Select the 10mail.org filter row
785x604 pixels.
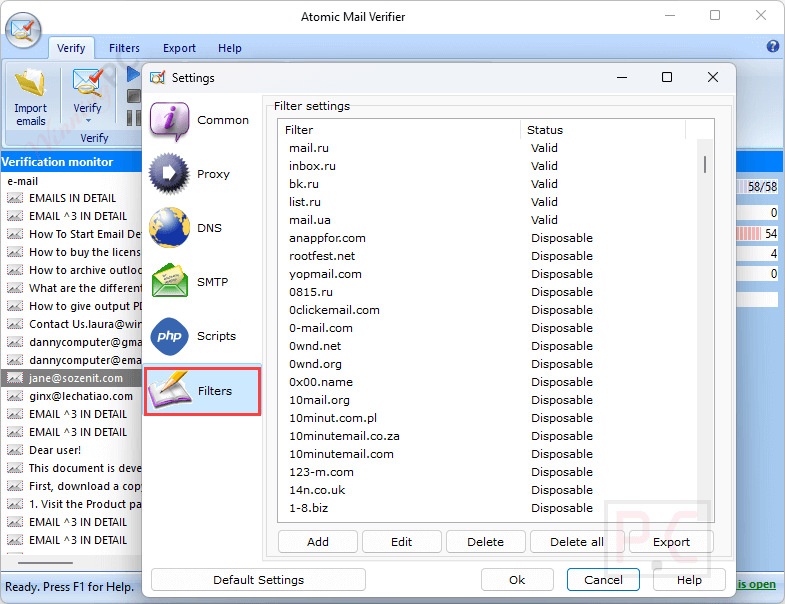click(x=488, y=401)
